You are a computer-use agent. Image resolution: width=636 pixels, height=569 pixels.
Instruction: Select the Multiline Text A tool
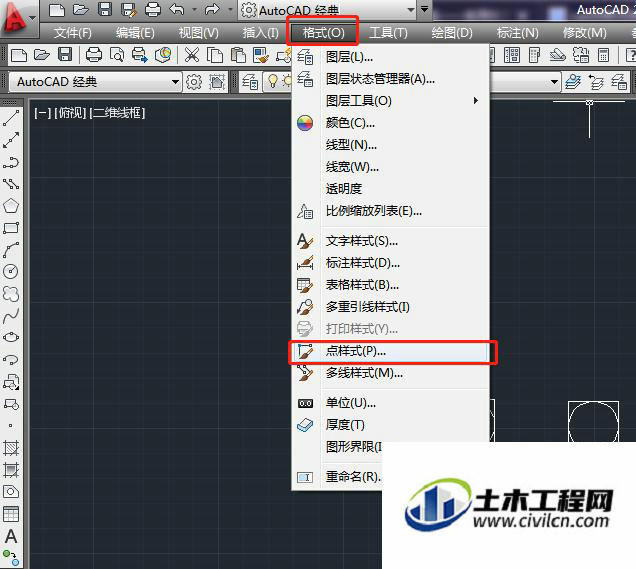(x=11, y=536)
